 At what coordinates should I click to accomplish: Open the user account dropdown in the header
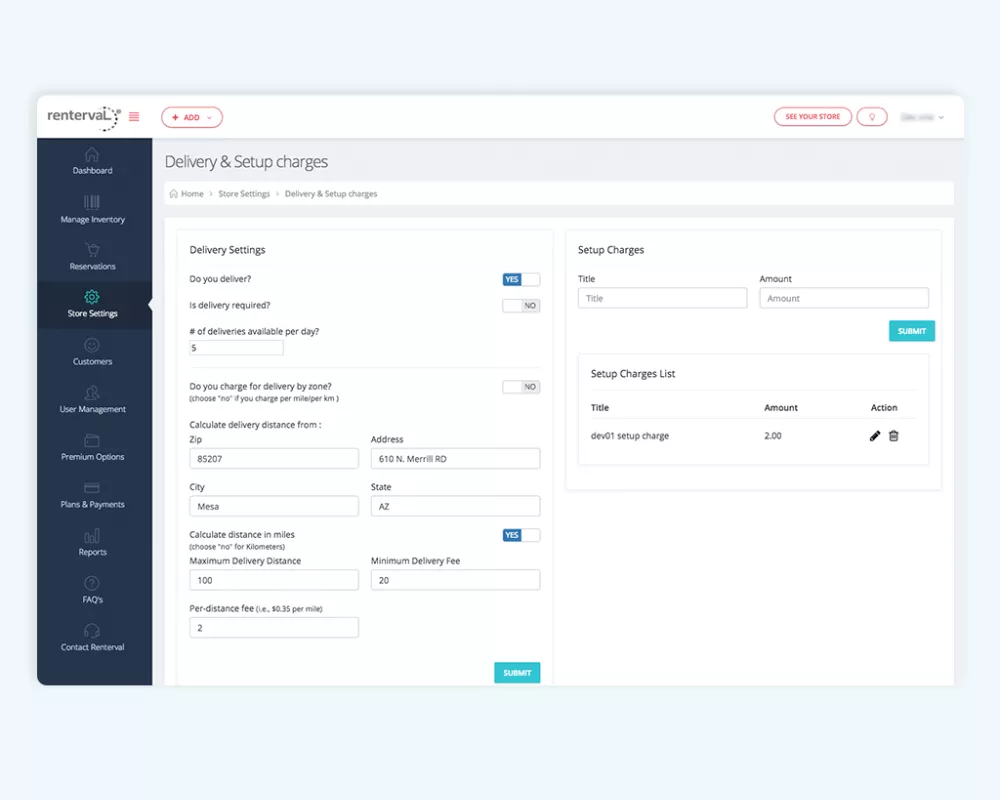[922, 117]
